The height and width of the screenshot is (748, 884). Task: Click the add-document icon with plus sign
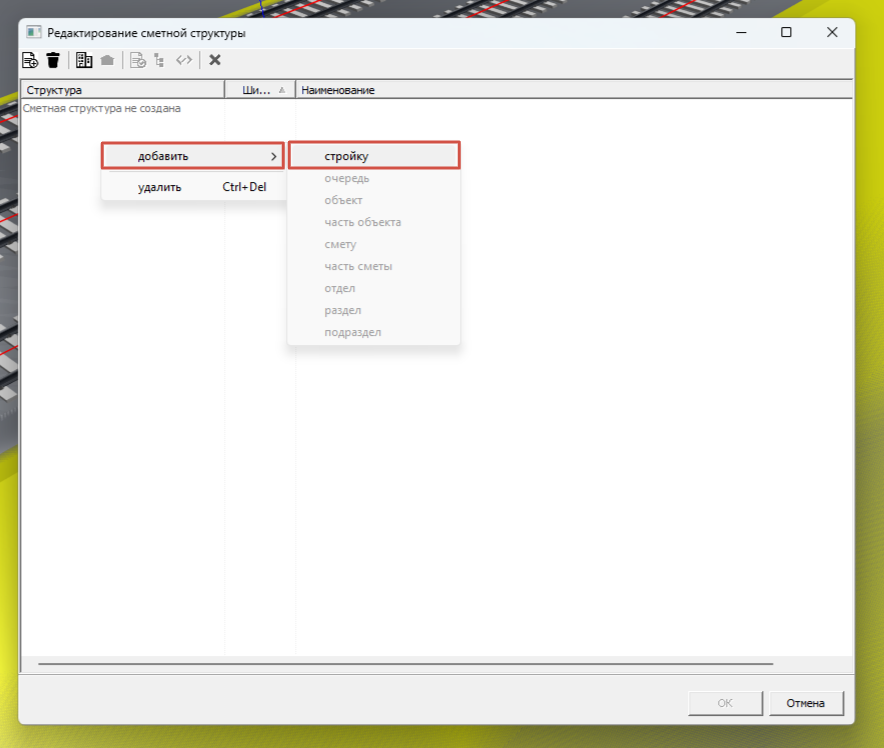coord(30,60)
